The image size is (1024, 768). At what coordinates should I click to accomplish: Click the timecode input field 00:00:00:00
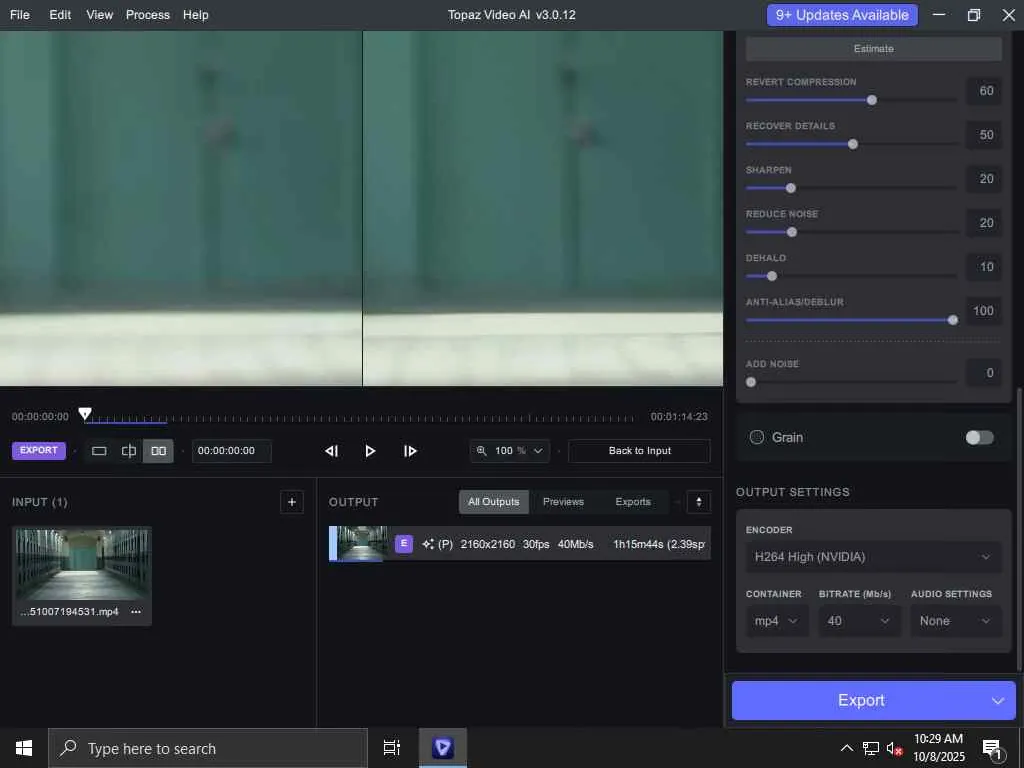231,451
